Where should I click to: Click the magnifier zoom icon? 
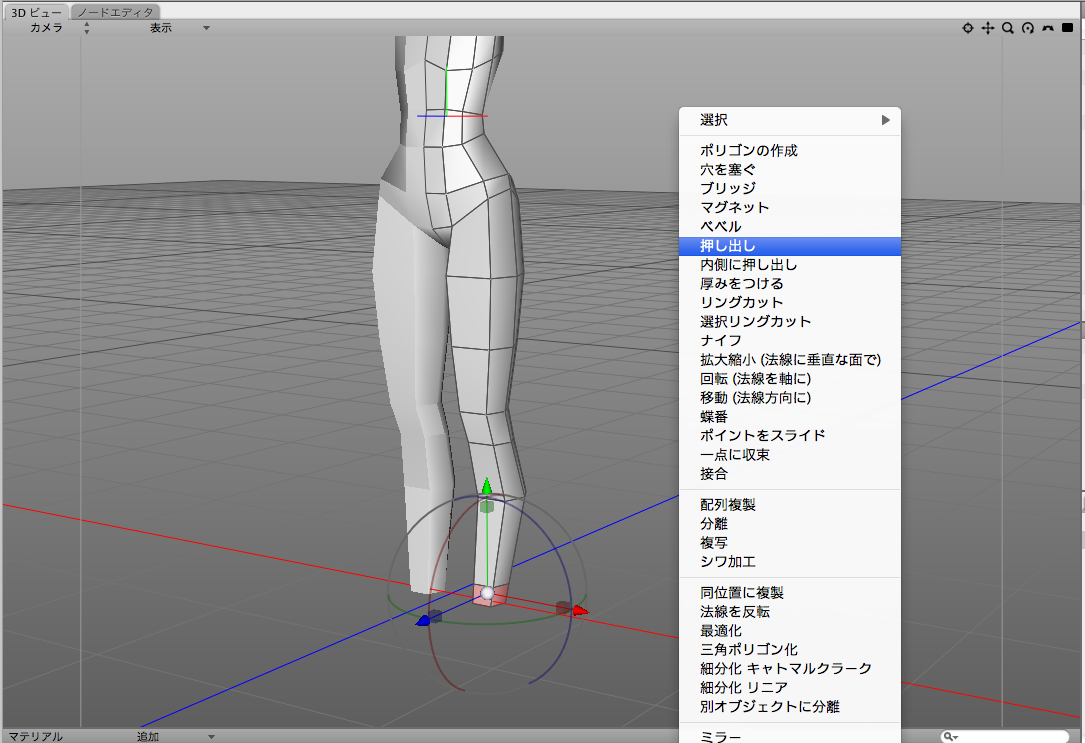point(1008,28)
